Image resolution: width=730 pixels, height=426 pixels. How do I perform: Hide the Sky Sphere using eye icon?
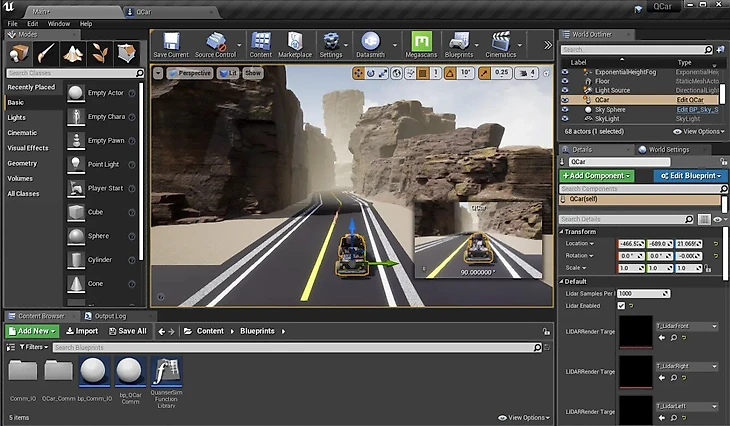tap(565, 109)
